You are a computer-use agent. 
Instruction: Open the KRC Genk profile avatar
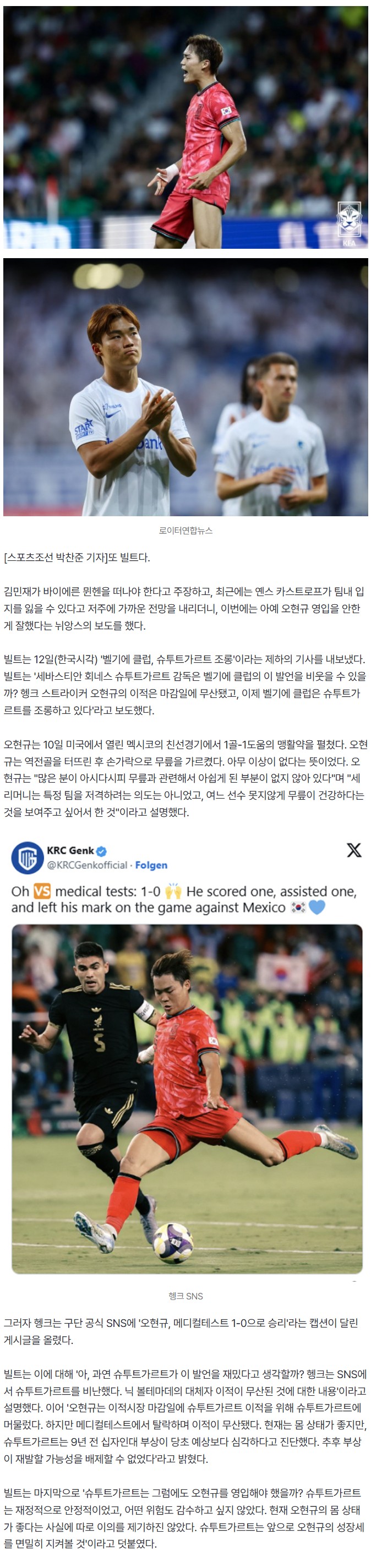(x=27, y=857)
